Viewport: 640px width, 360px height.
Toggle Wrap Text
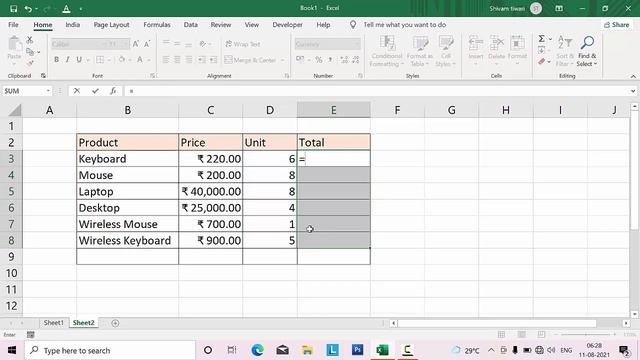pos(242,44)
